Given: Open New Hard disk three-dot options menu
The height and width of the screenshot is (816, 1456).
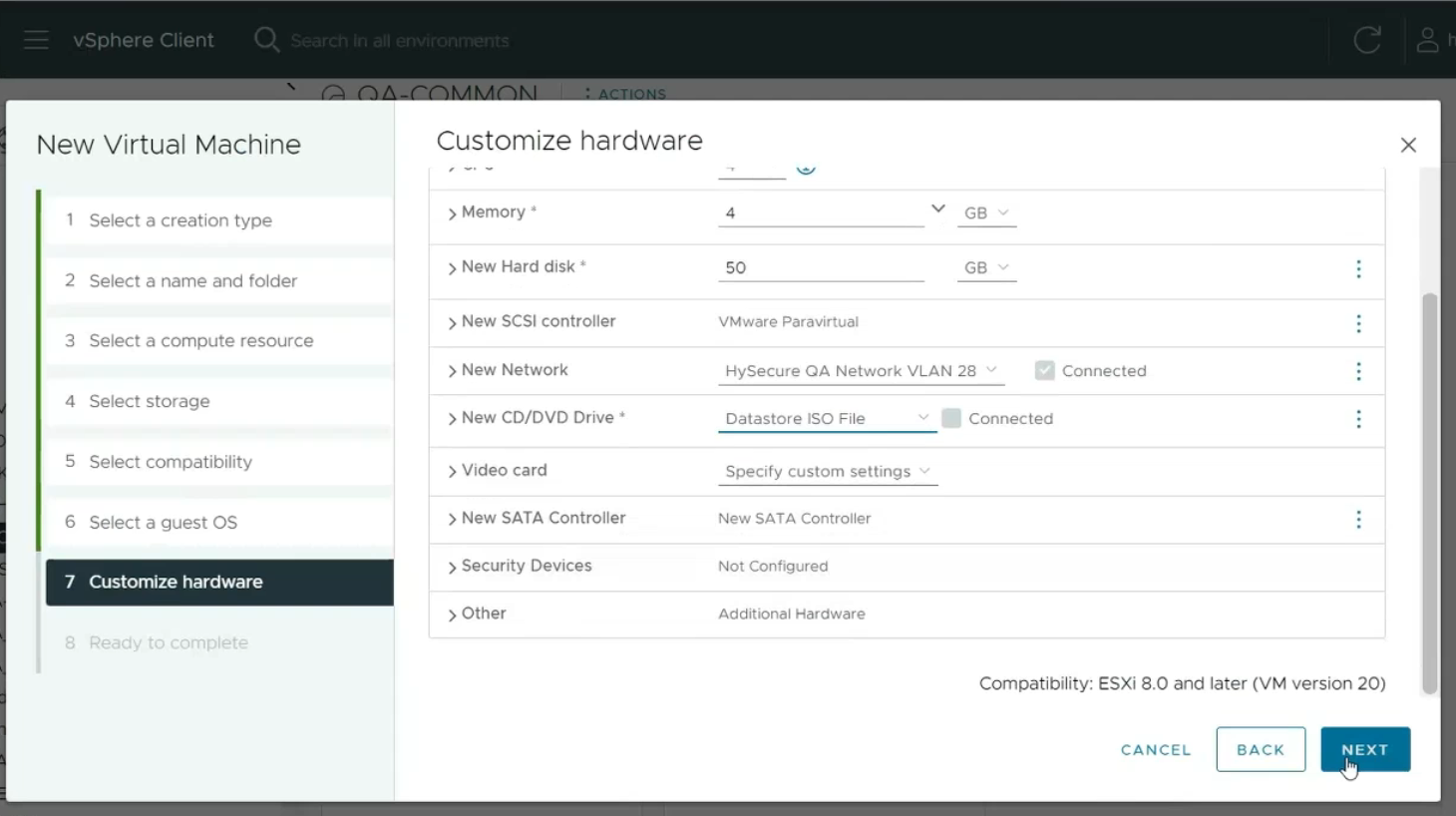Looking at the screenshot, I should 1357,269.
